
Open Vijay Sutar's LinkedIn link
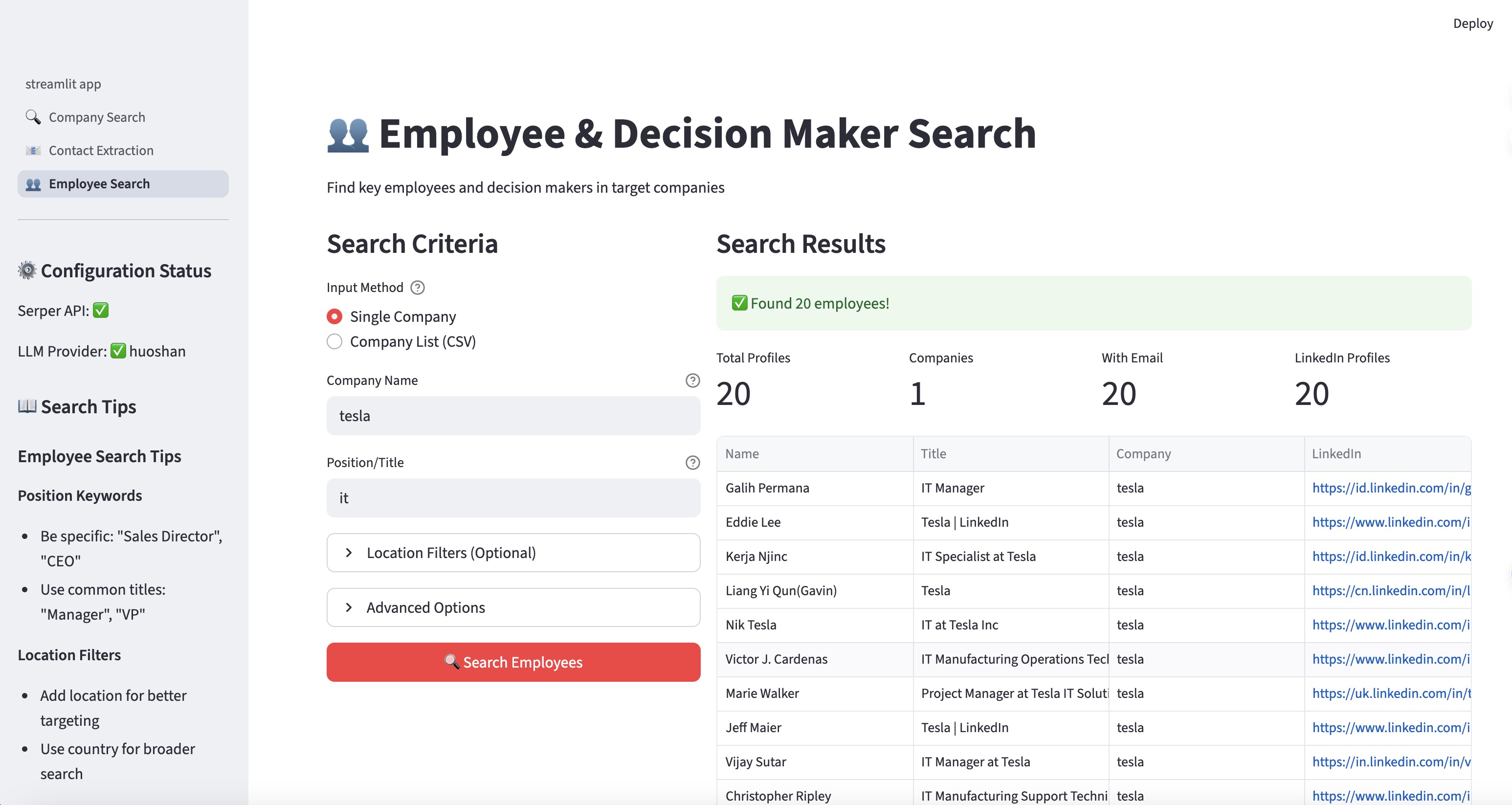click(x=1391, y=761)
